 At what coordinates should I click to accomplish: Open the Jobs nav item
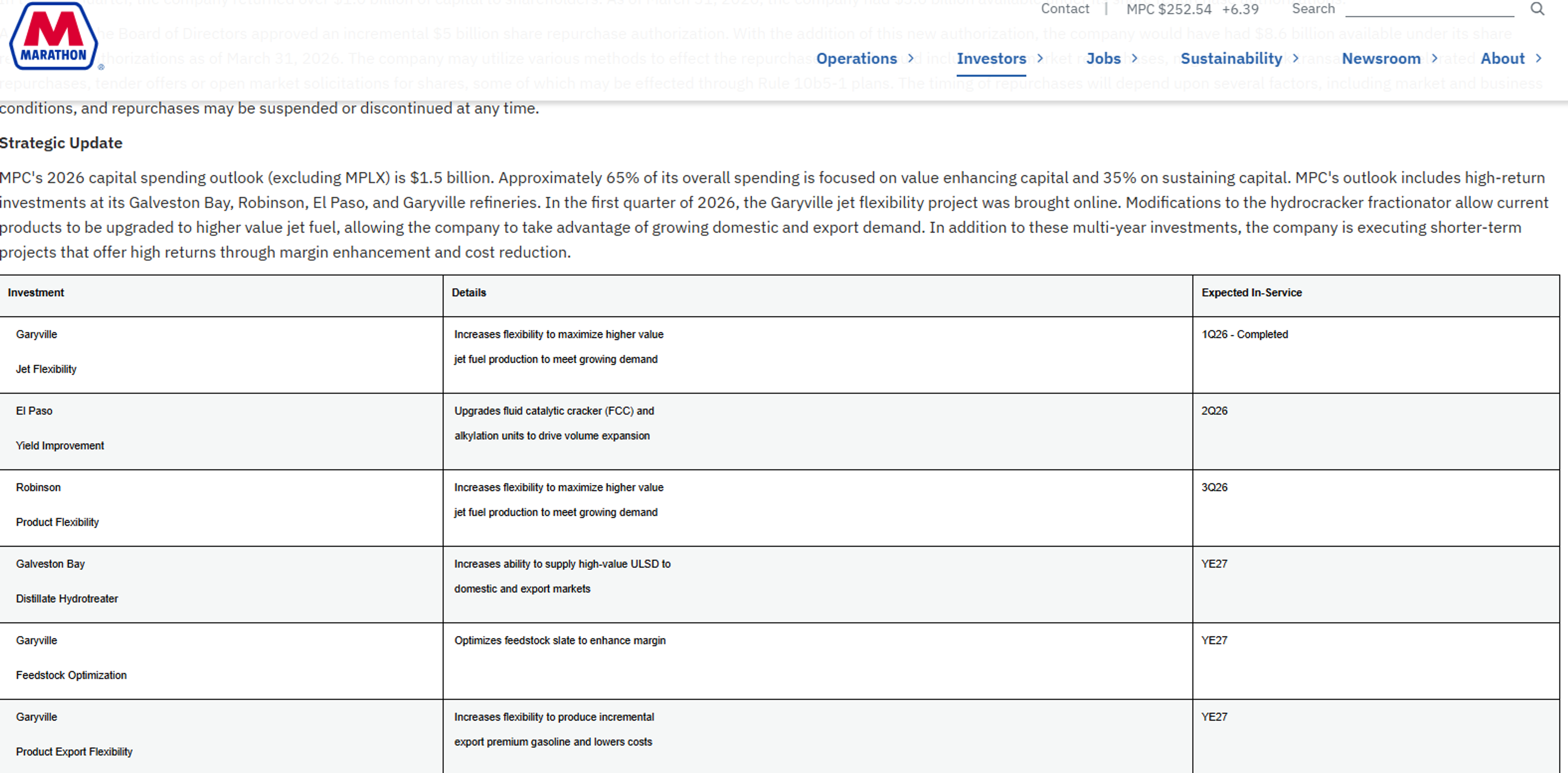[x=1104, y=58]
